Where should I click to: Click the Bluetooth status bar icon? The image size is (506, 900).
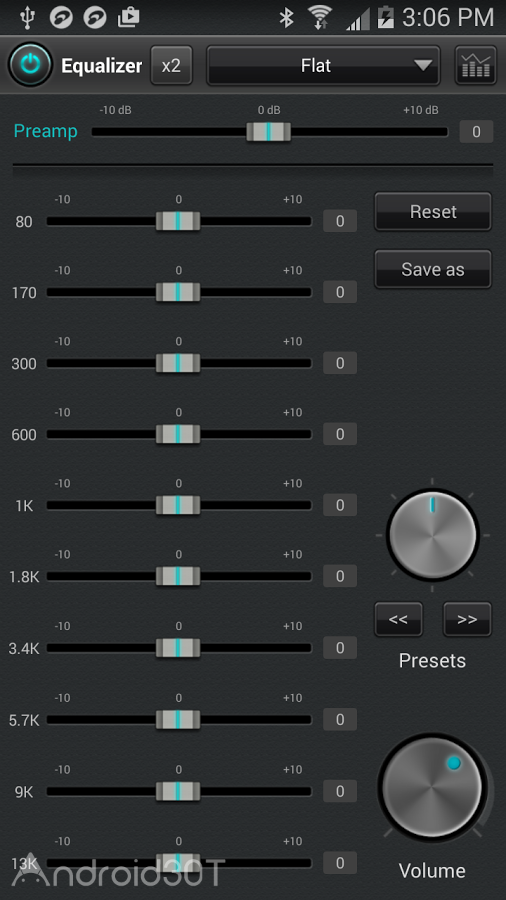[286, 17]
